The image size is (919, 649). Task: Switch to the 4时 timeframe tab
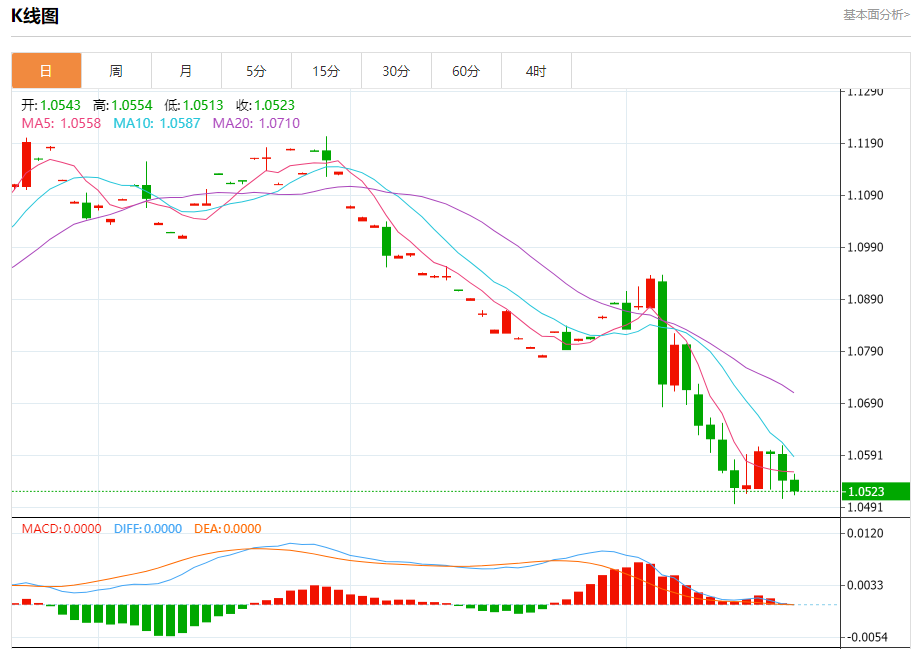(x=536, y=71)
